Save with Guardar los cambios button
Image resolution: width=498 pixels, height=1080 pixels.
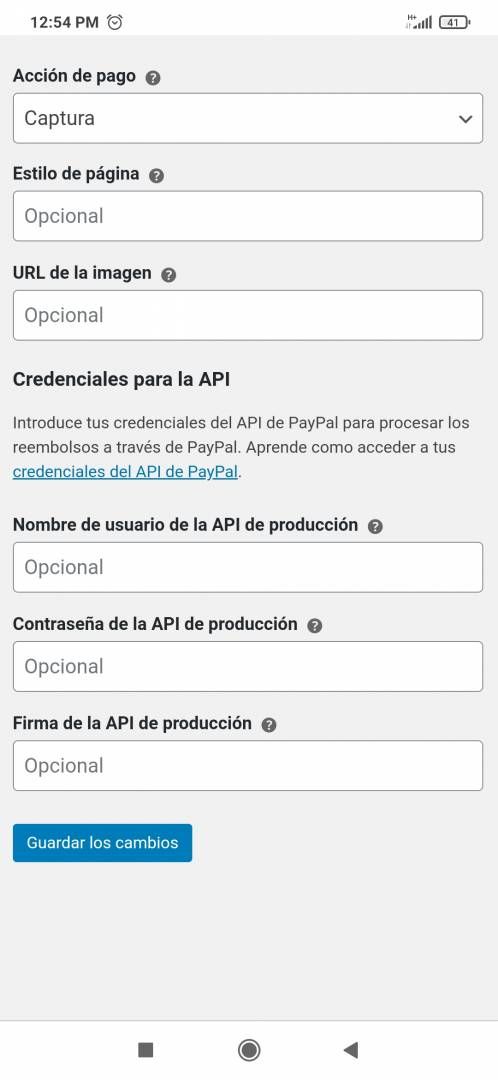coord(103,843)
